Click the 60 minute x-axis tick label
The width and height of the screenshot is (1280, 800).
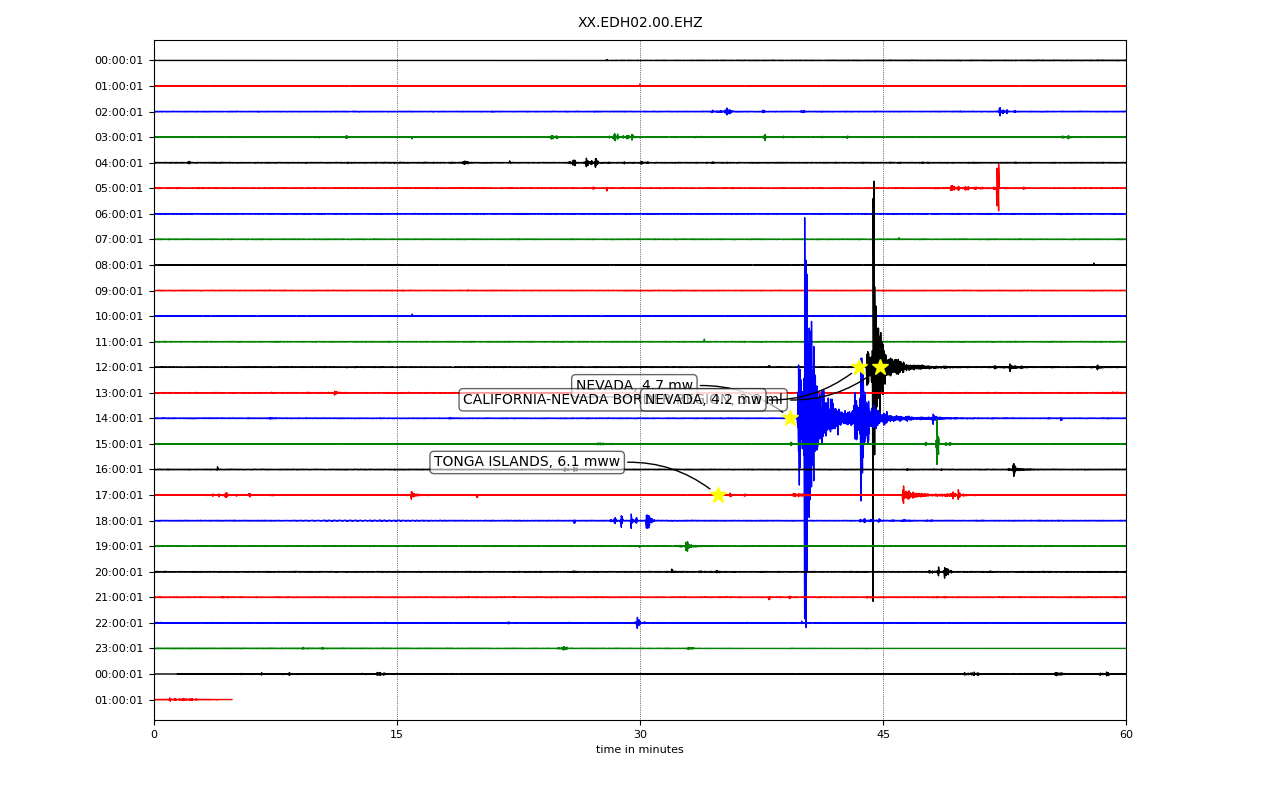click(1126, 735)
